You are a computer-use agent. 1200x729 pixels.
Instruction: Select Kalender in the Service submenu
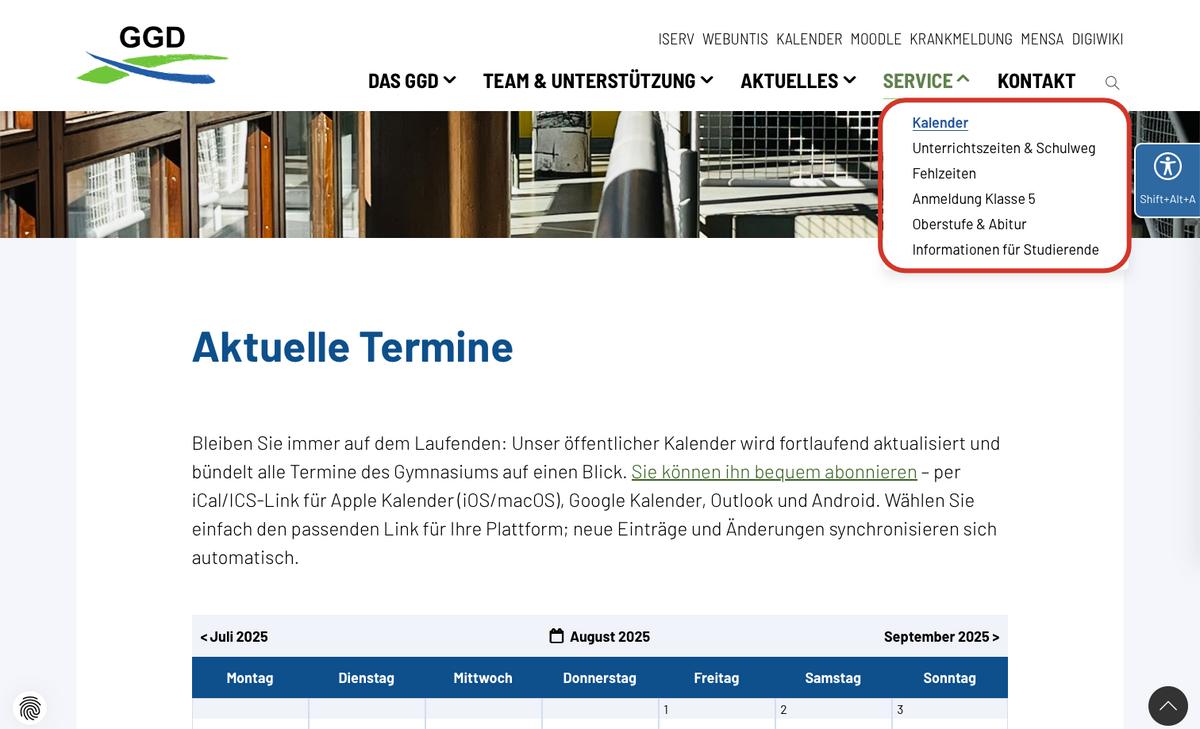click(x=940, y=123)
